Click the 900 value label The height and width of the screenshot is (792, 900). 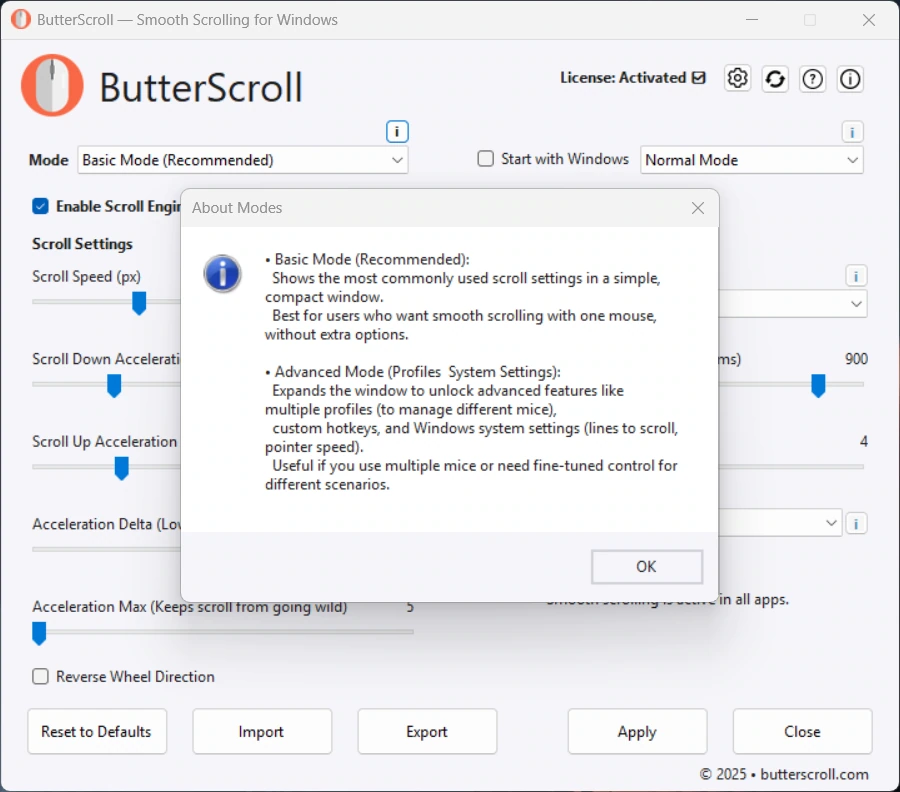tap(856, 359)
